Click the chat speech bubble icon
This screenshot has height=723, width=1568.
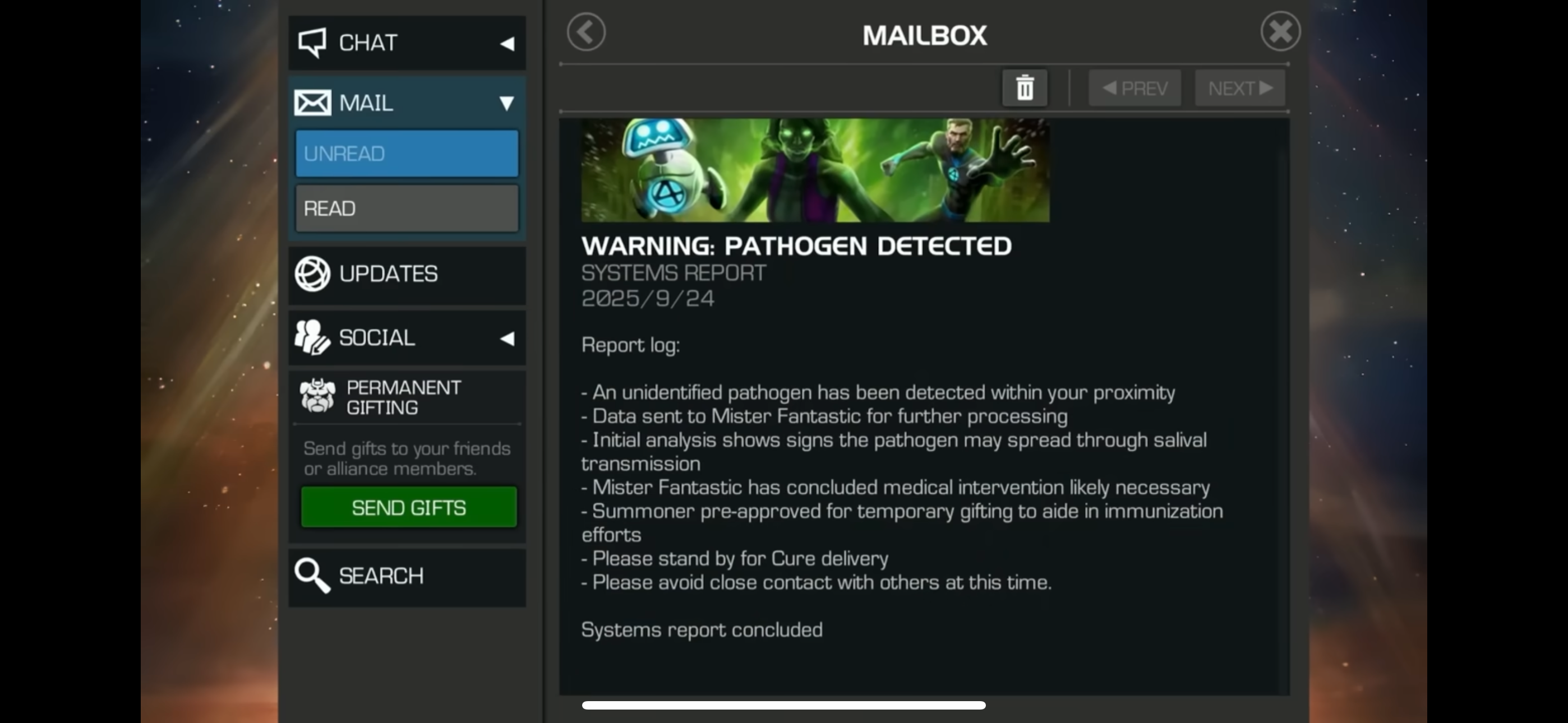coord(312,43)
